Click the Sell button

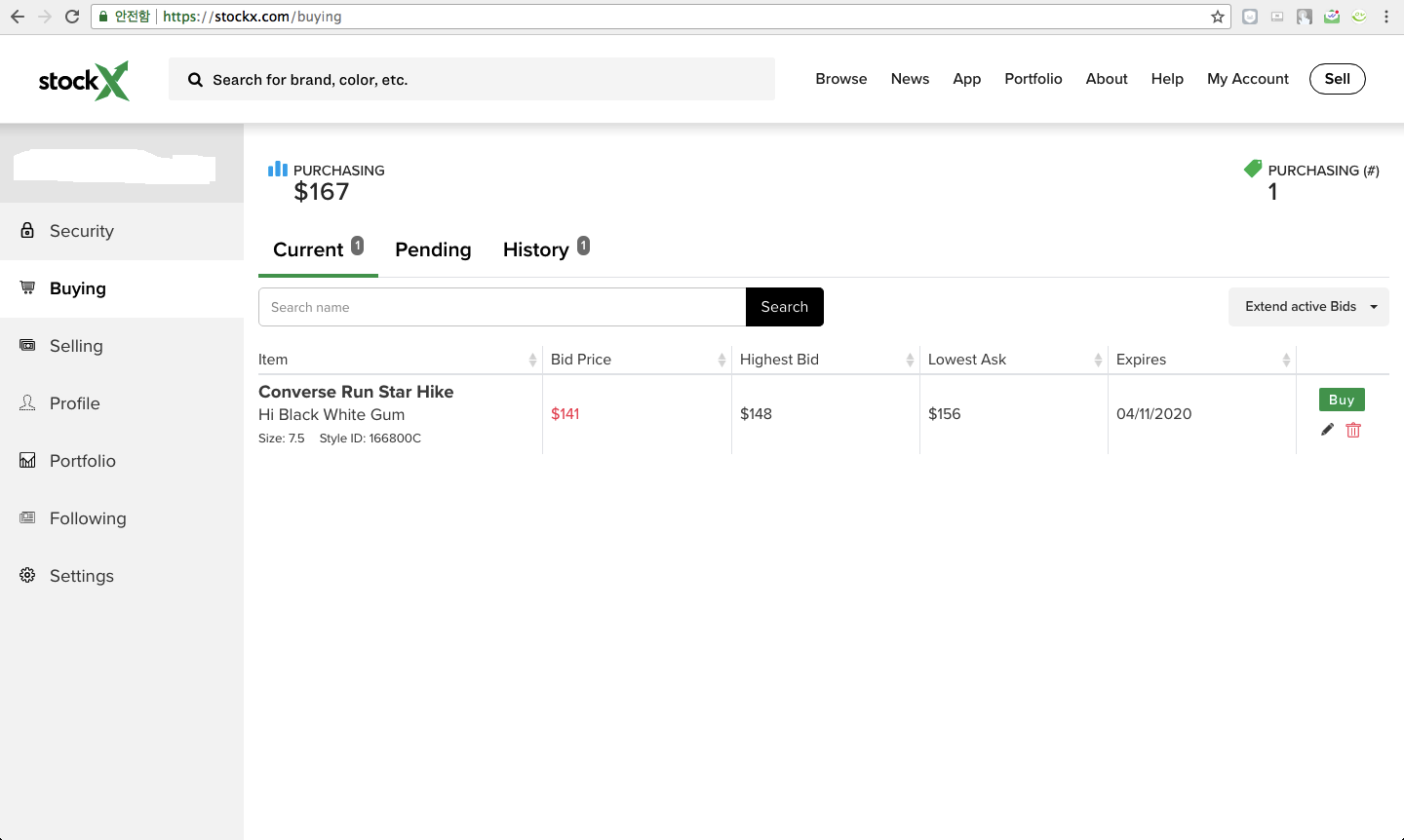tap(1338, 79)
